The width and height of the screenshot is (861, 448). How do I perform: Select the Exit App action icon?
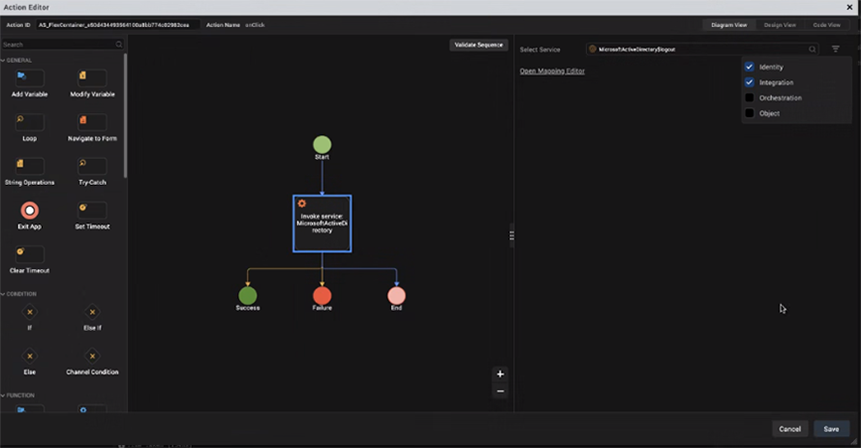(x=30, y=210)
